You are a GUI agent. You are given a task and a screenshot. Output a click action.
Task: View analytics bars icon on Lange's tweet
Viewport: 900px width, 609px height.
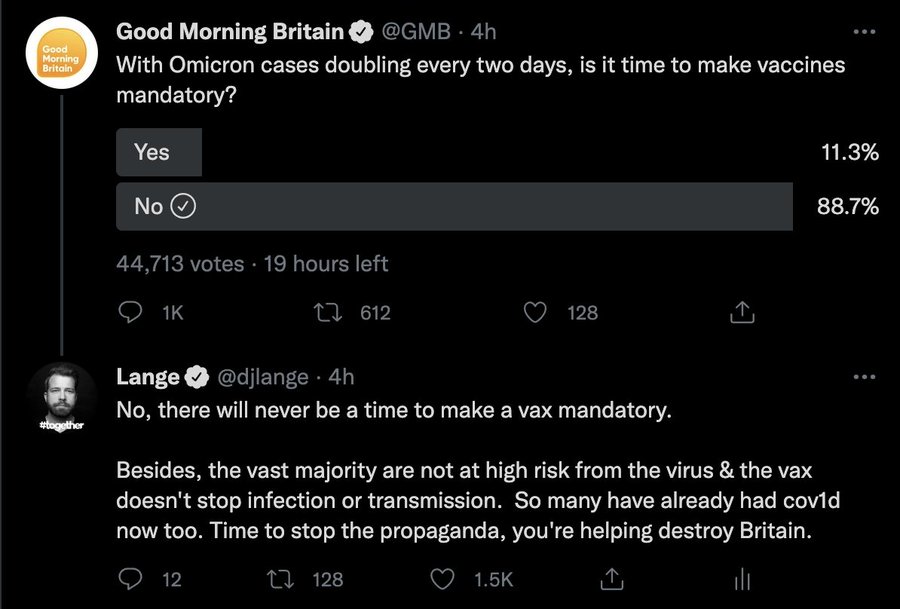[742, 579]
